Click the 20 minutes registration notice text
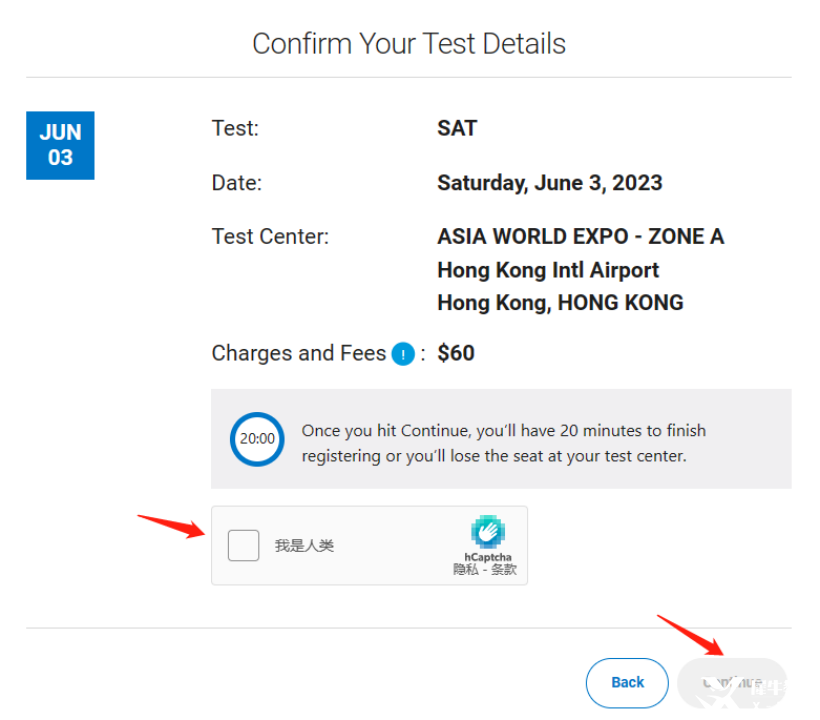The height and width of the screenshot is (720, 820). click(504, 443)
